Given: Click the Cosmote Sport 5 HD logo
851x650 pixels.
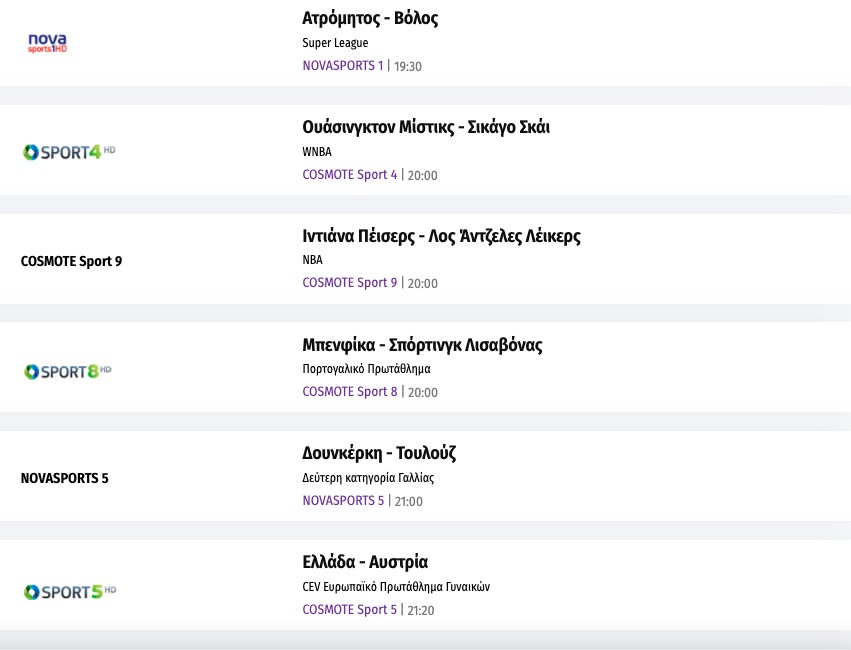Looking at the screenshot, I should tap(69, 591).
